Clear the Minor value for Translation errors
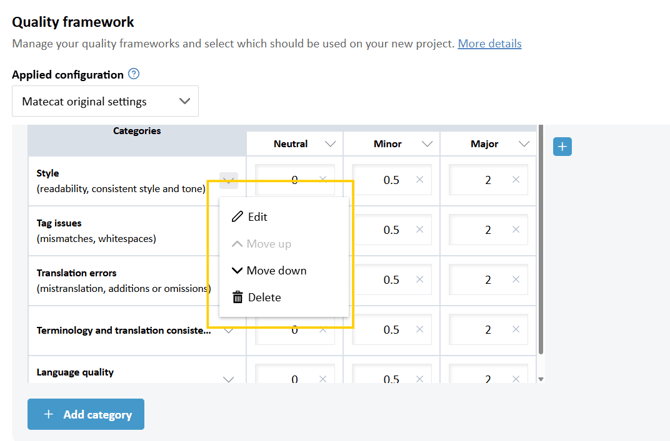 (419, 280)
